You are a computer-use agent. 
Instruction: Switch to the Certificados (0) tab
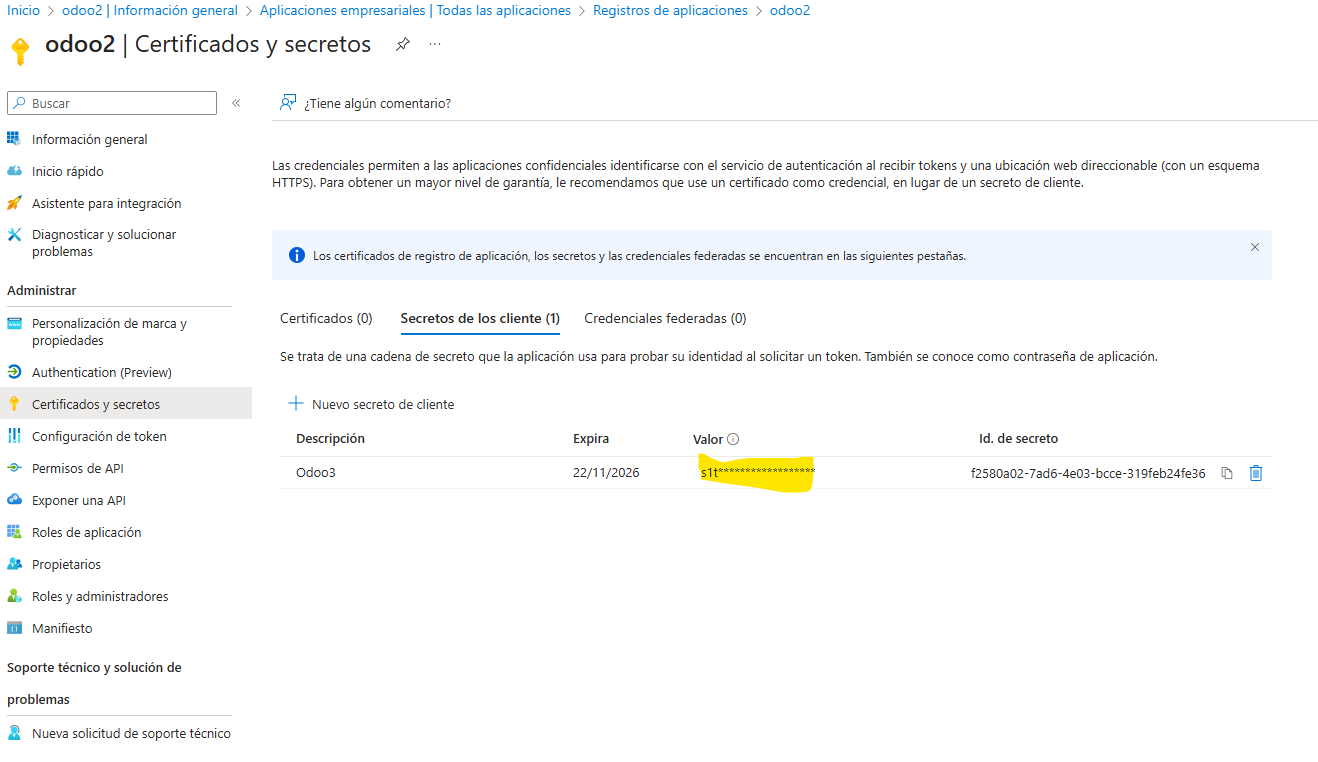pos(326,318)
